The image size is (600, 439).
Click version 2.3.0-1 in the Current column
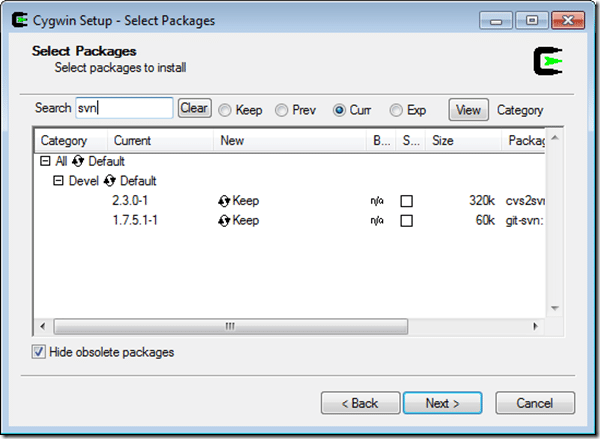point(130,201)
